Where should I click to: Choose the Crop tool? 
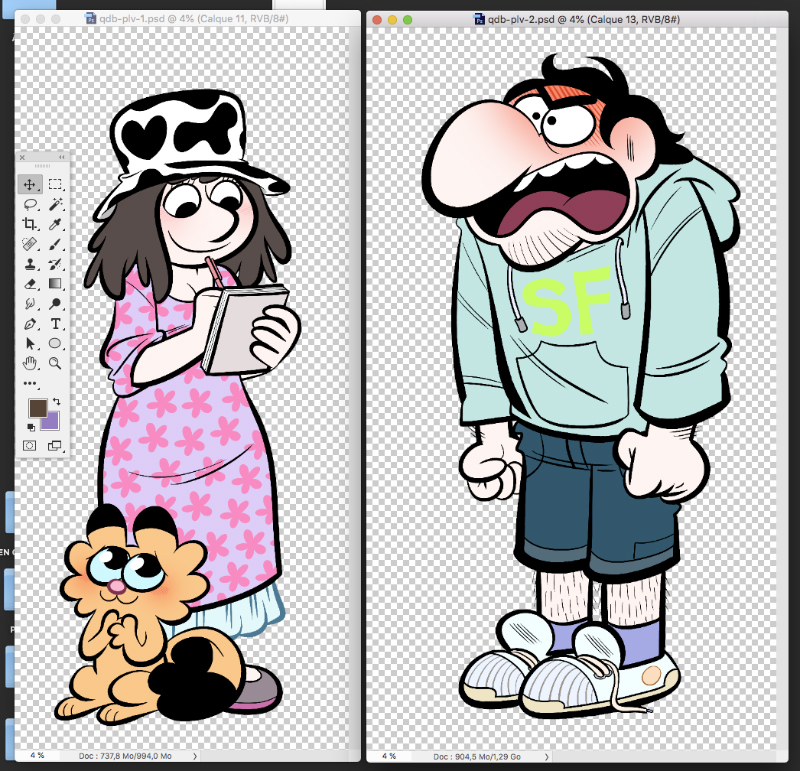coord(30,224)
